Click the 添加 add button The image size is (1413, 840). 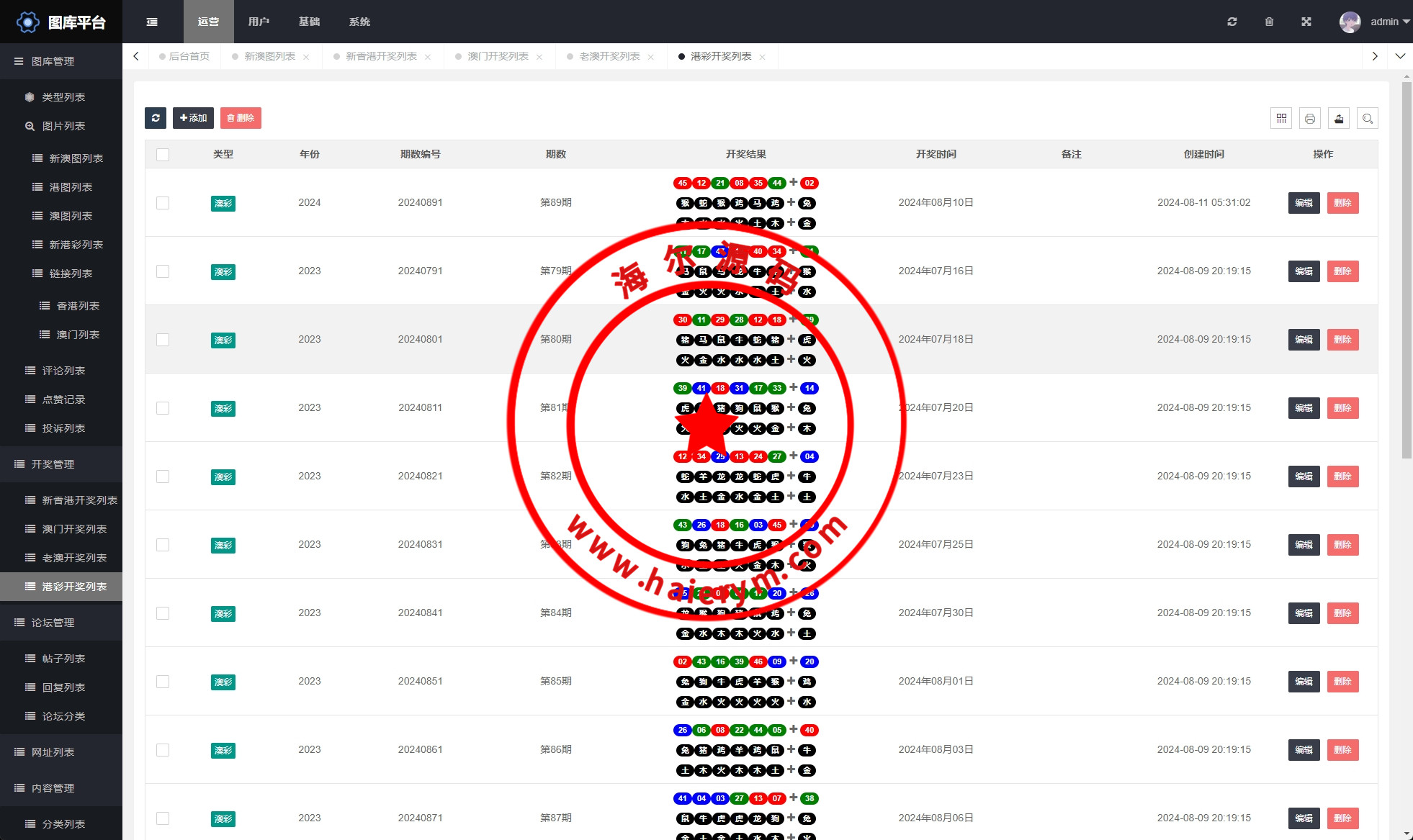pyautogui.click(x=193, y=118)
